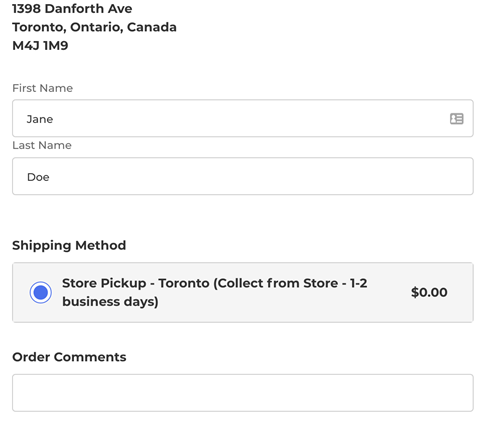Click the Toronto, Ontario, Canada line
This screenshot has width=500, height=428.
94,27
